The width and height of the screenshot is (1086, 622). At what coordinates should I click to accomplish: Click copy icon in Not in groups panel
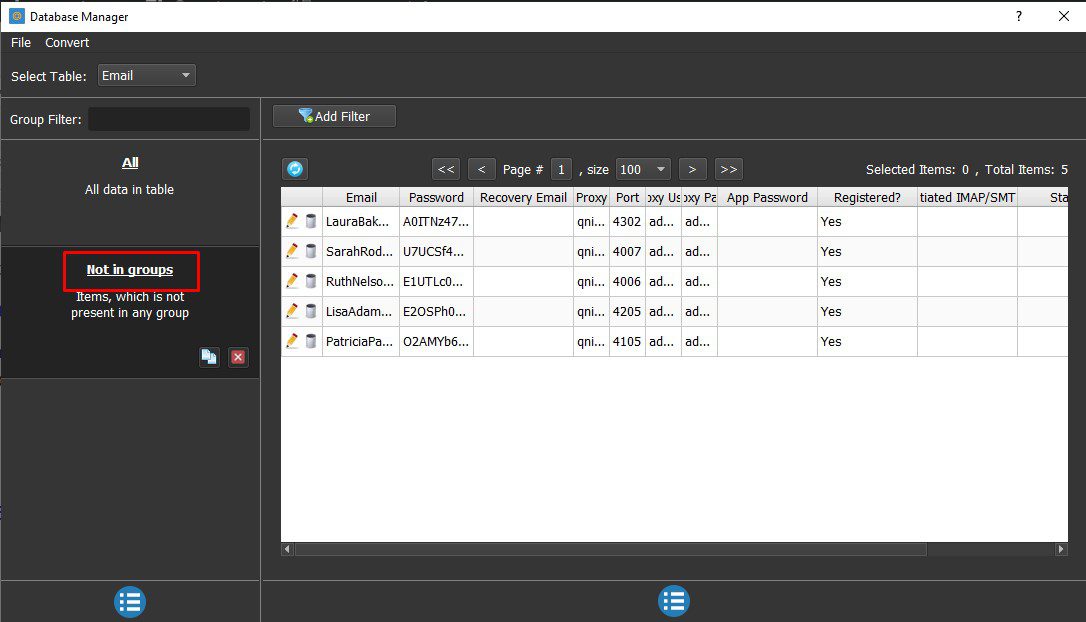tap(209, 357)
